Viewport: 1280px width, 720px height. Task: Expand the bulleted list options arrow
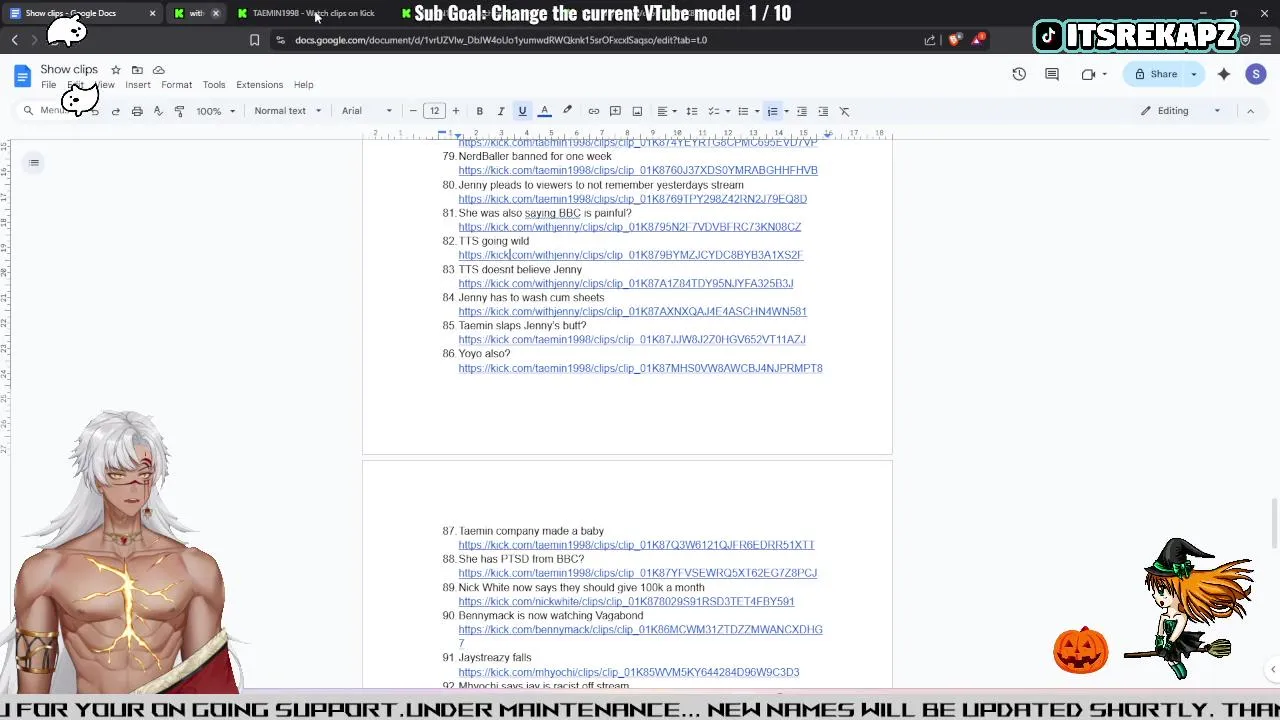[x=756, y=111]
